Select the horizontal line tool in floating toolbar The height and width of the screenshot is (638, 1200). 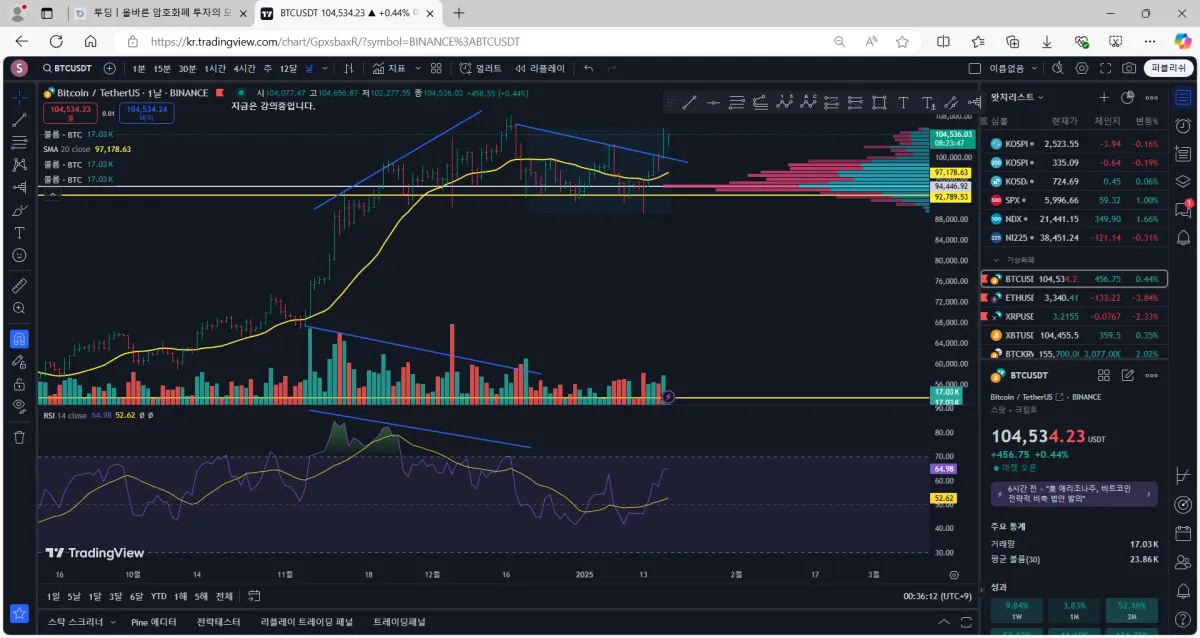click(x=713, y=103)
